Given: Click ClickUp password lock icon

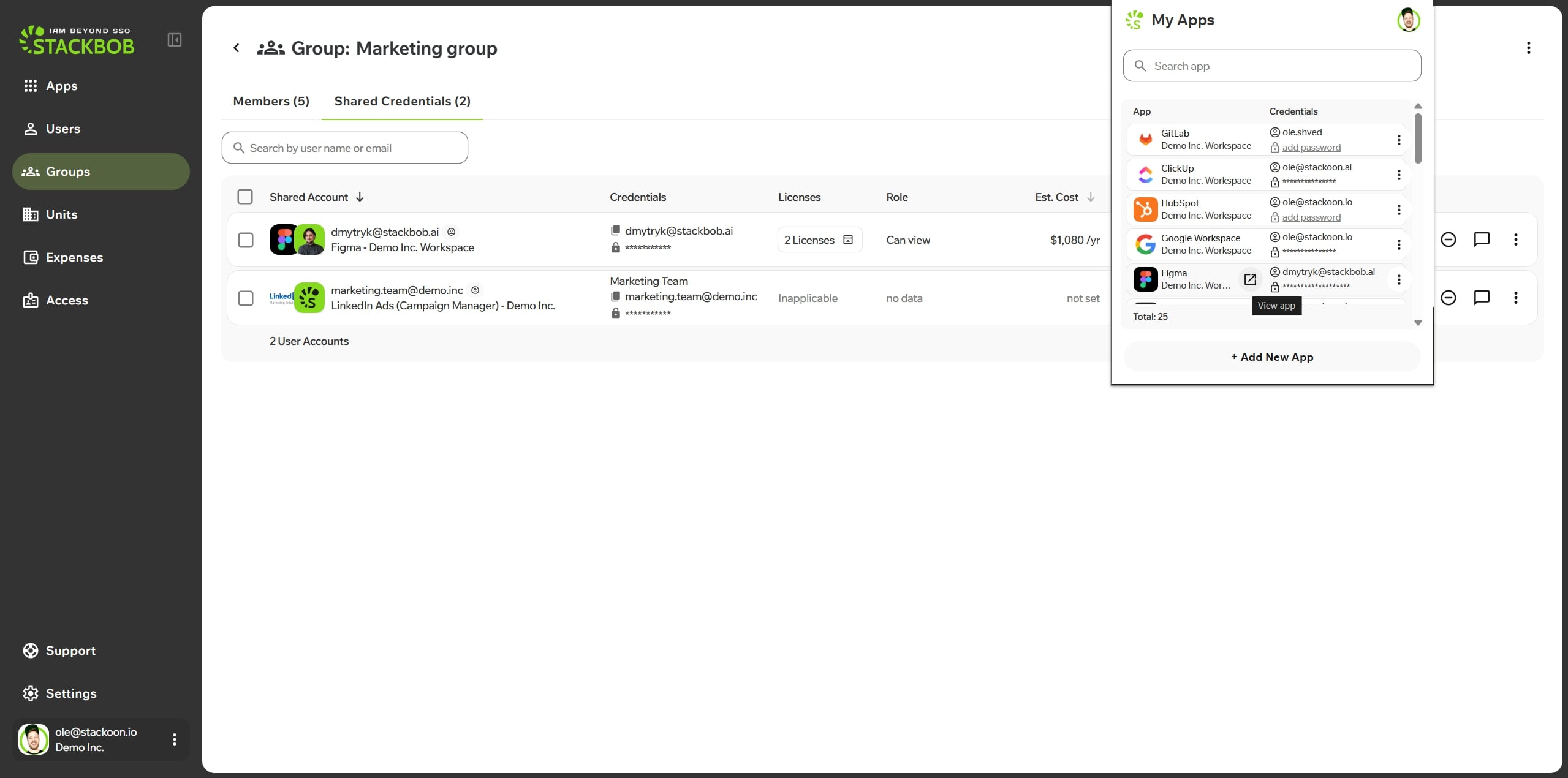Looking at the screenshot, I should click(1275, 182).
